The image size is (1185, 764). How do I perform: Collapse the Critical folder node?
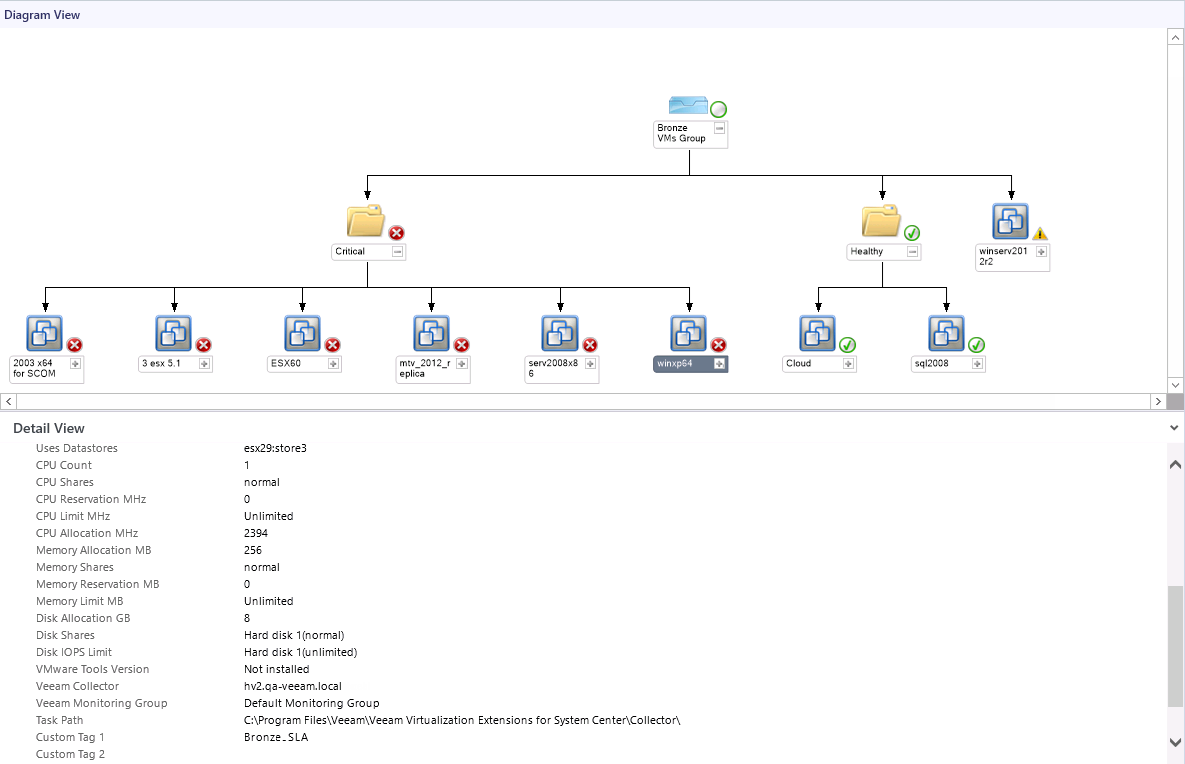398,252
